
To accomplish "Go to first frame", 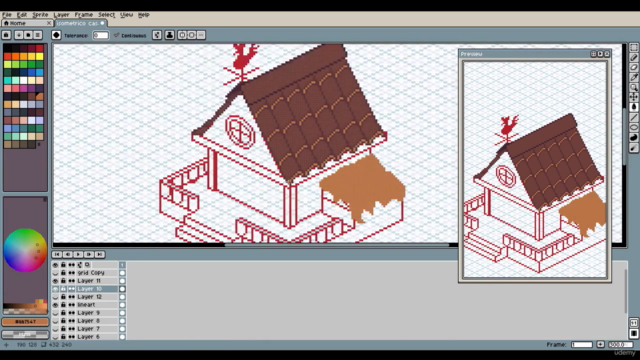I will 57,254.
